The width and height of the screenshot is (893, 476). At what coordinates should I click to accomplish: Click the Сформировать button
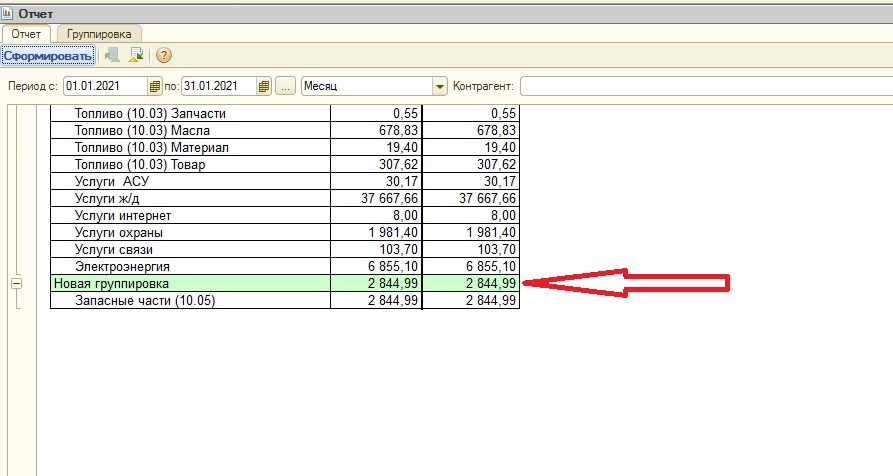48,55
